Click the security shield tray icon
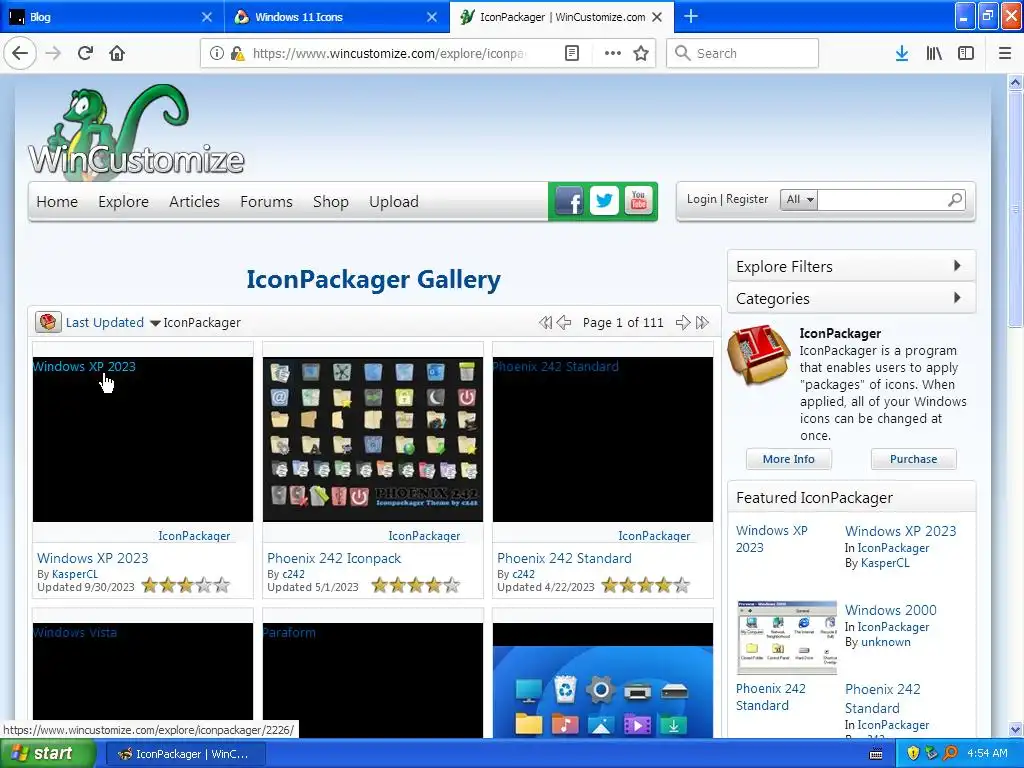 (913, 754)
